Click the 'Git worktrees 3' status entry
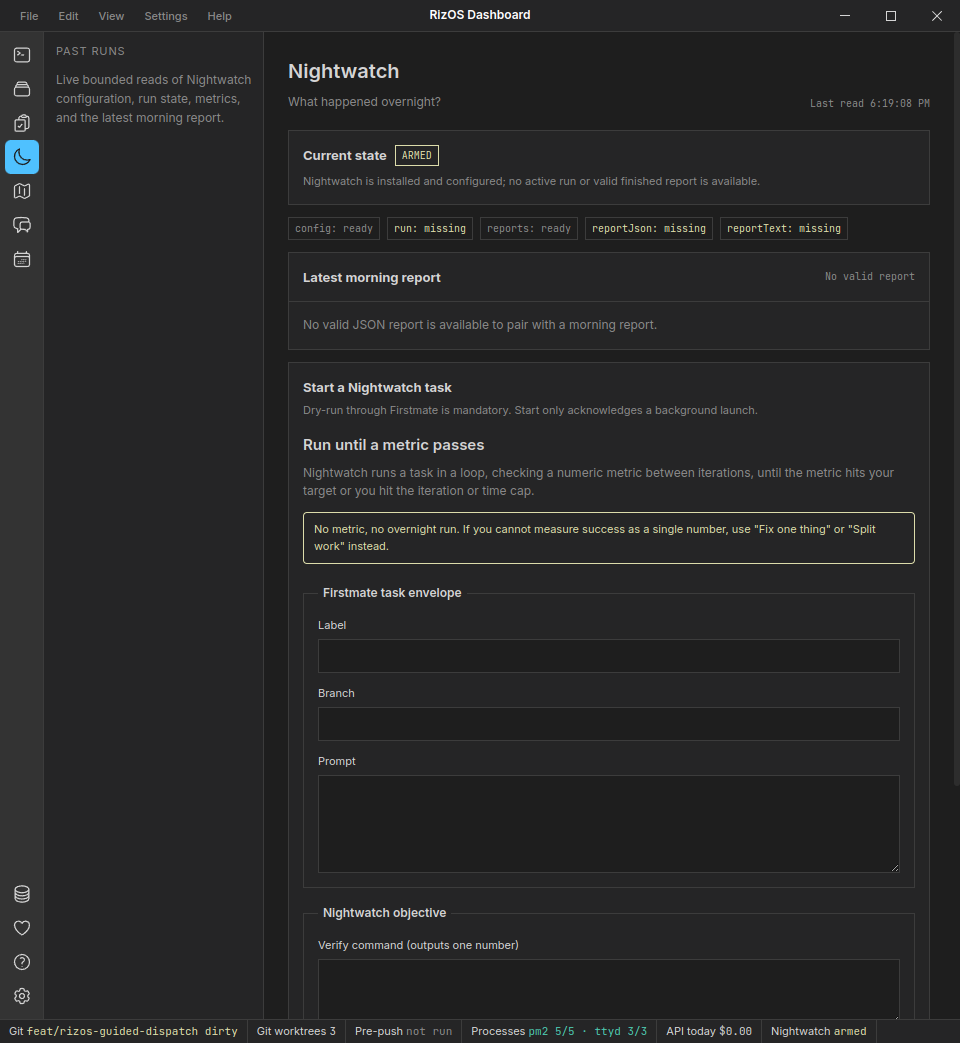The height and width of the screenshot is (1043, 960). coord(296,1031)
